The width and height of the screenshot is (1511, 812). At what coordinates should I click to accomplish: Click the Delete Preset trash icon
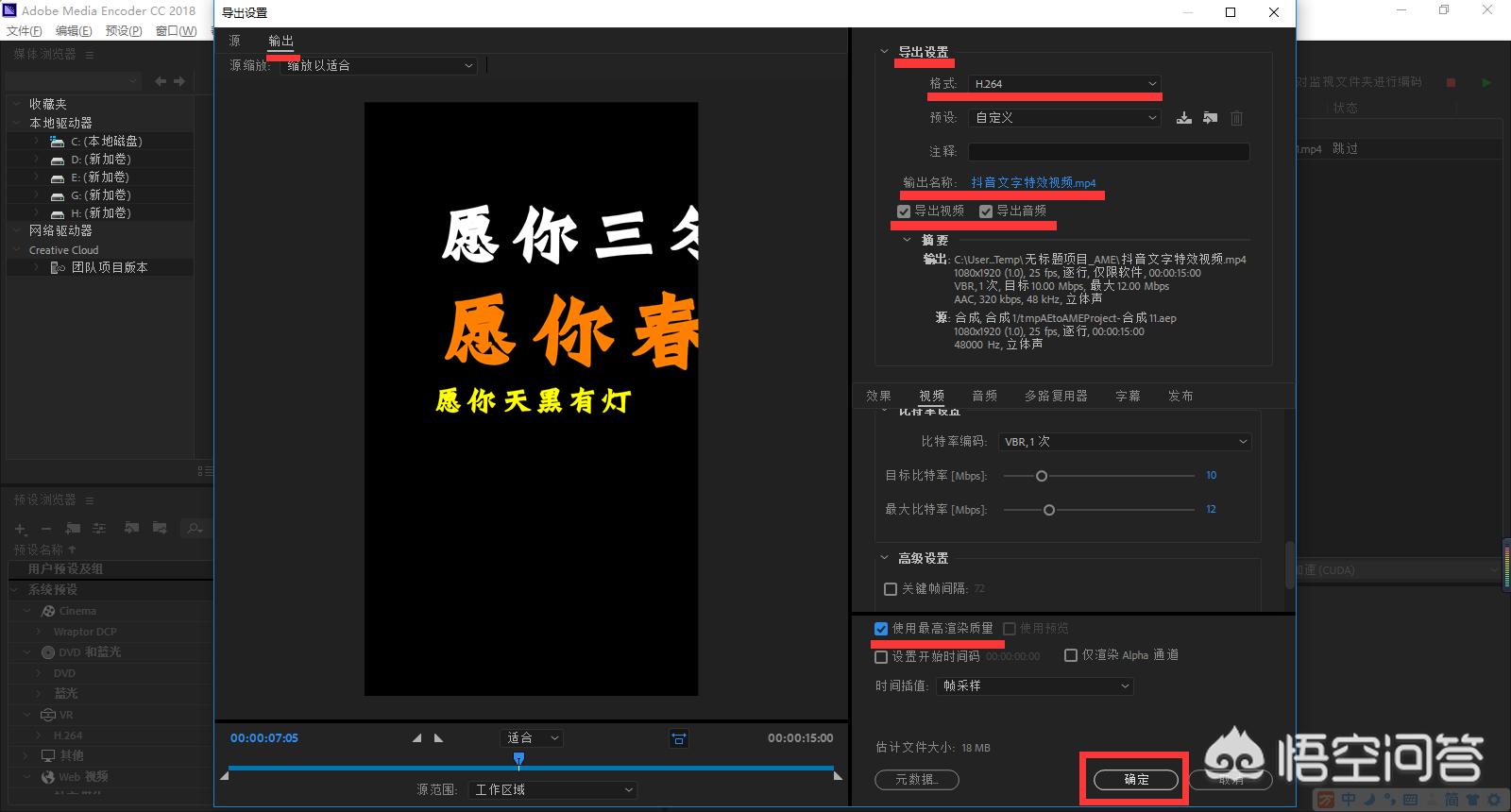pyautogui.click(x=1236, y=118)
